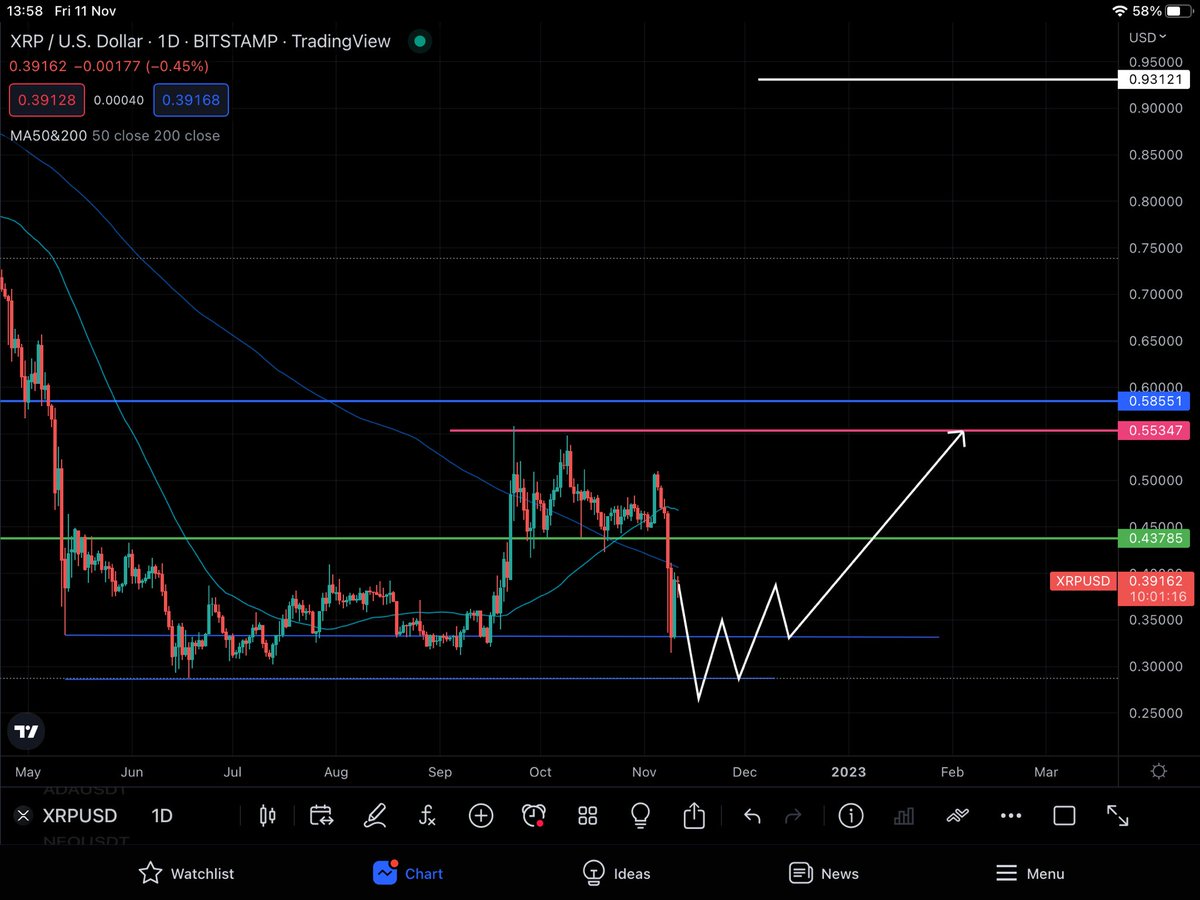Enter fullscreen with the expand arrows icon
This screenshot has width=1200, height=900.
pyautogui.click(x=1117, y=816)
